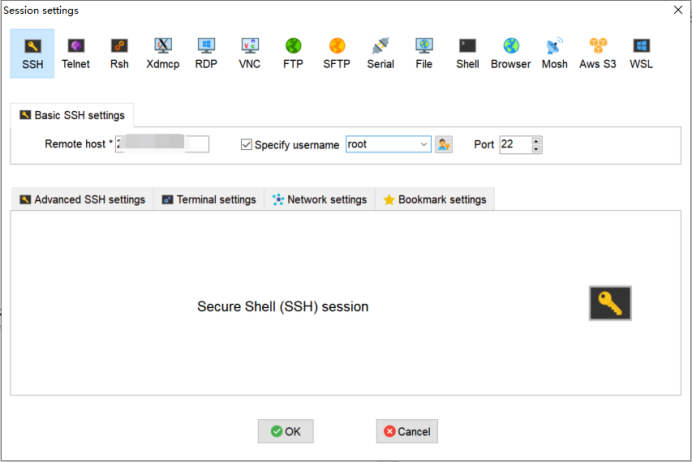Click in the Remote host field
Screen dimensions: 692x463
[x=162, y=144]
